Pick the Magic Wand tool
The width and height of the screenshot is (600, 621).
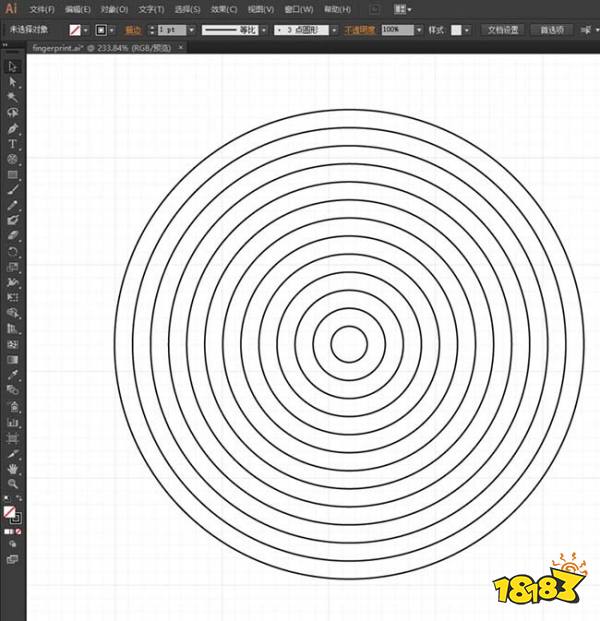point(13,97)
